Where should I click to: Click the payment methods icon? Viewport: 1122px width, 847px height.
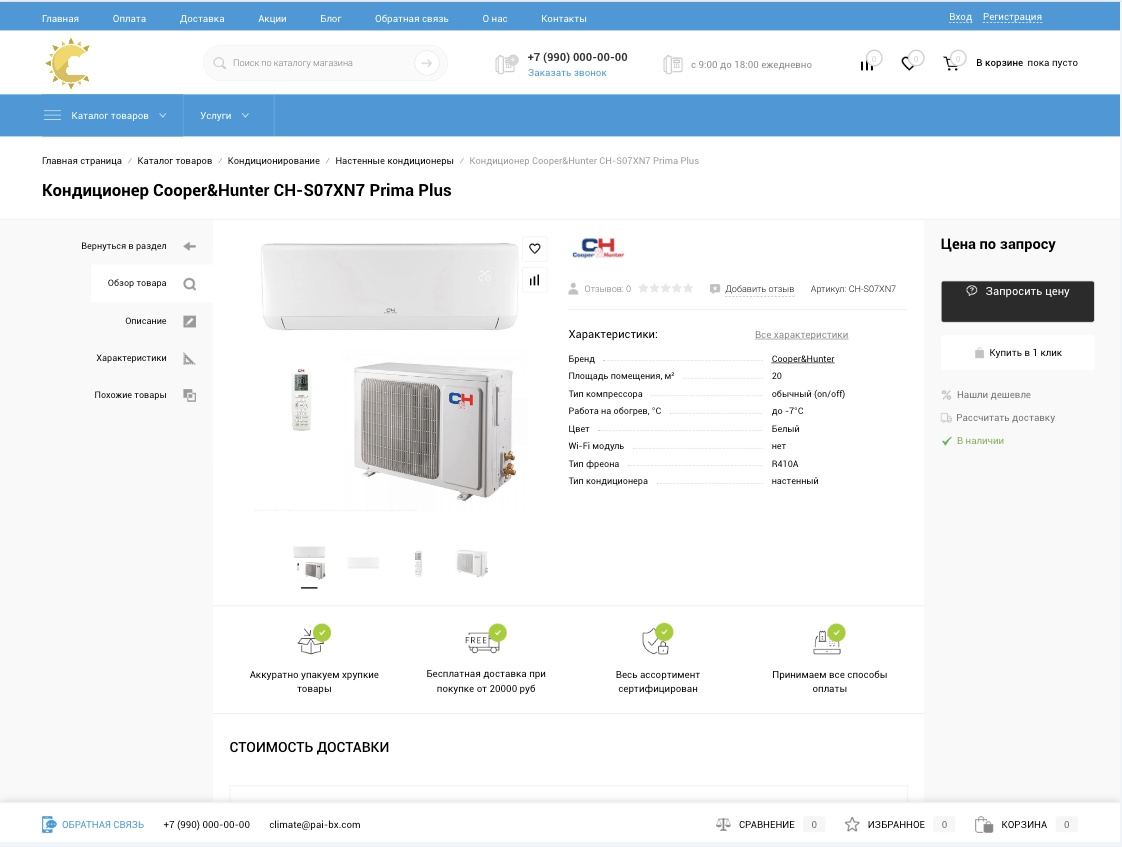829,640
